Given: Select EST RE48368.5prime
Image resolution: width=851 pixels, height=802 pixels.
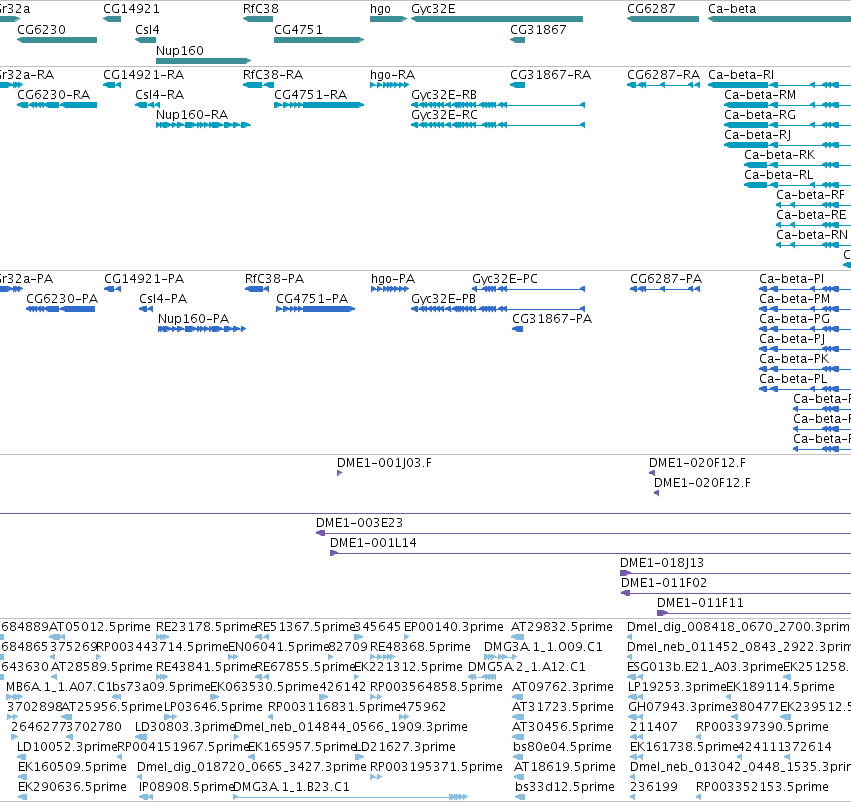Looking at the screenshot, I should (420, 647).
